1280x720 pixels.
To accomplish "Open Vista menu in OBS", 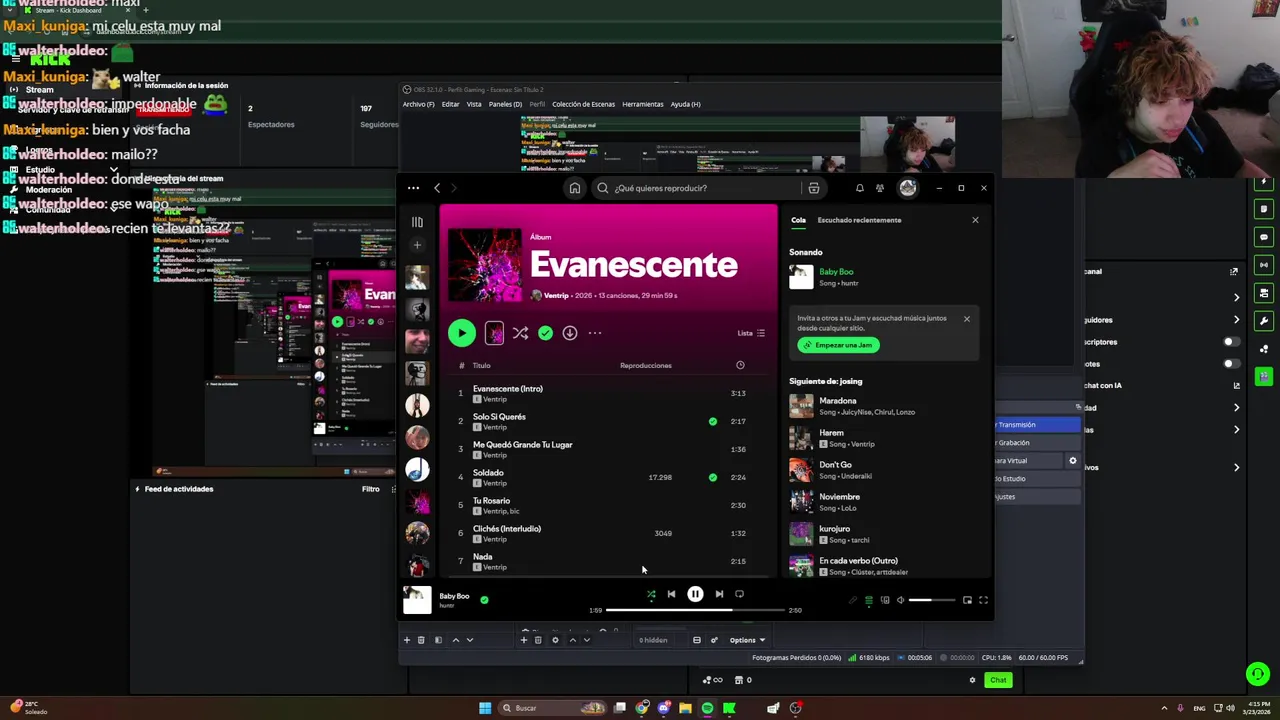I will [474, 104].
